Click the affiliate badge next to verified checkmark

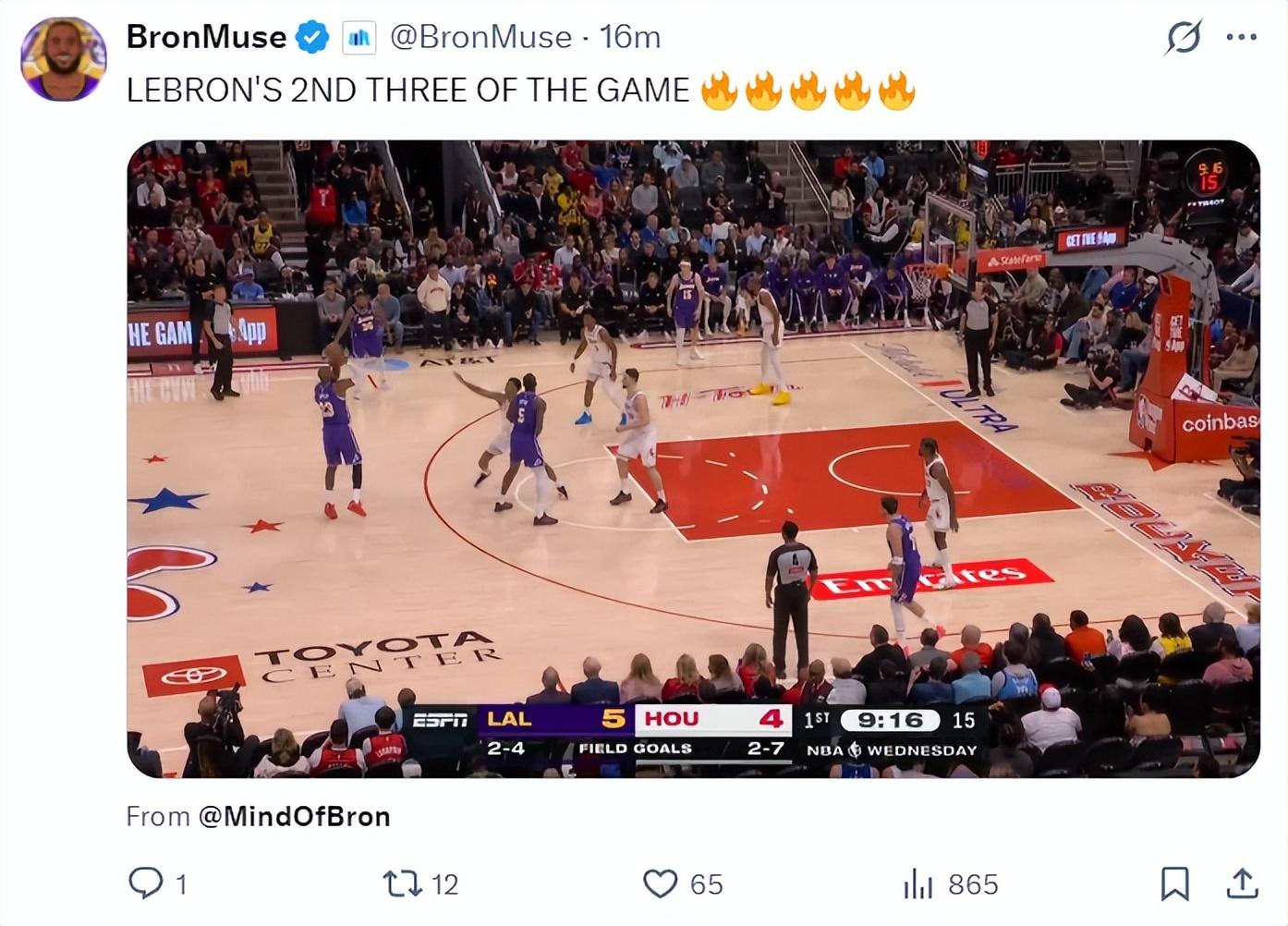359,38
